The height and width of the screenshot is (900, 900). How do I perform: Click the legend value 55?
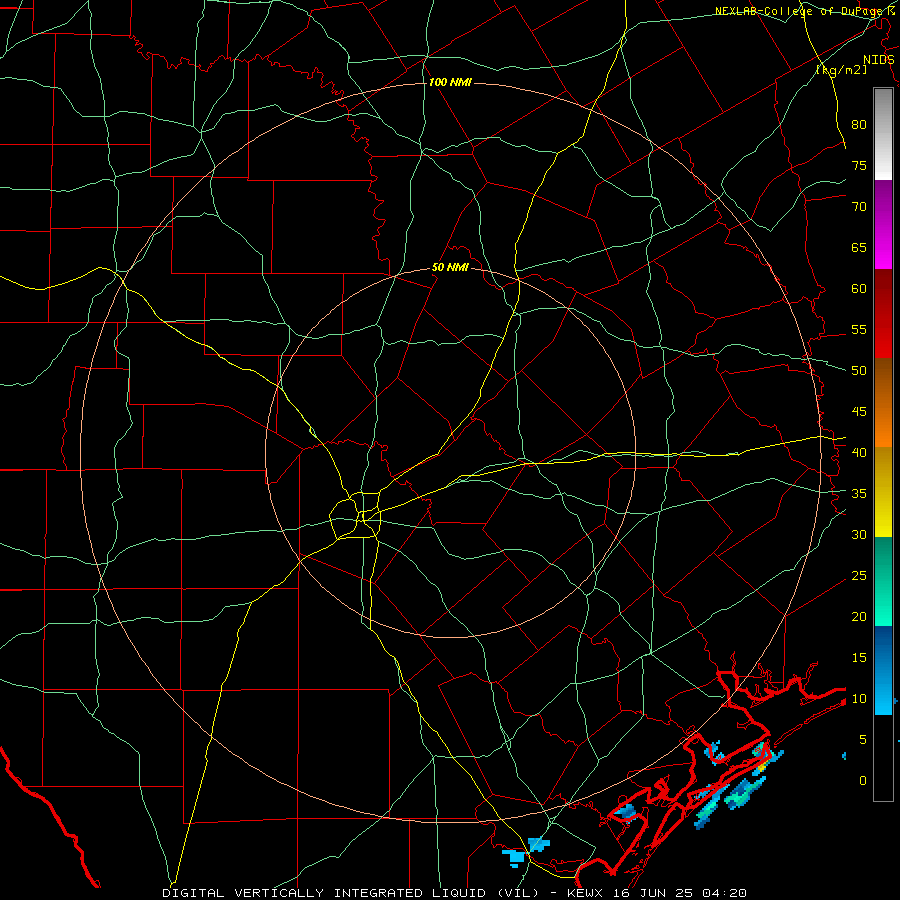859,330
